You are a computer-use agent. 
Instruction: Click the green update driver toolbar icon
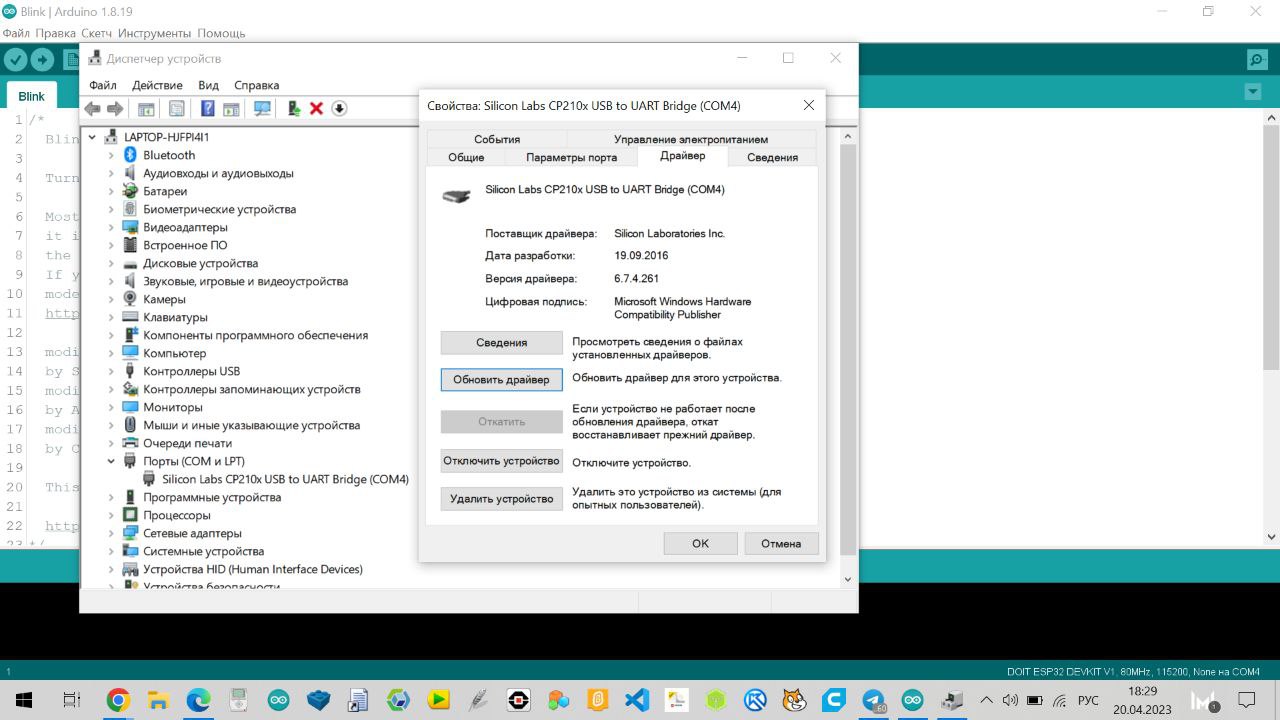294,108
